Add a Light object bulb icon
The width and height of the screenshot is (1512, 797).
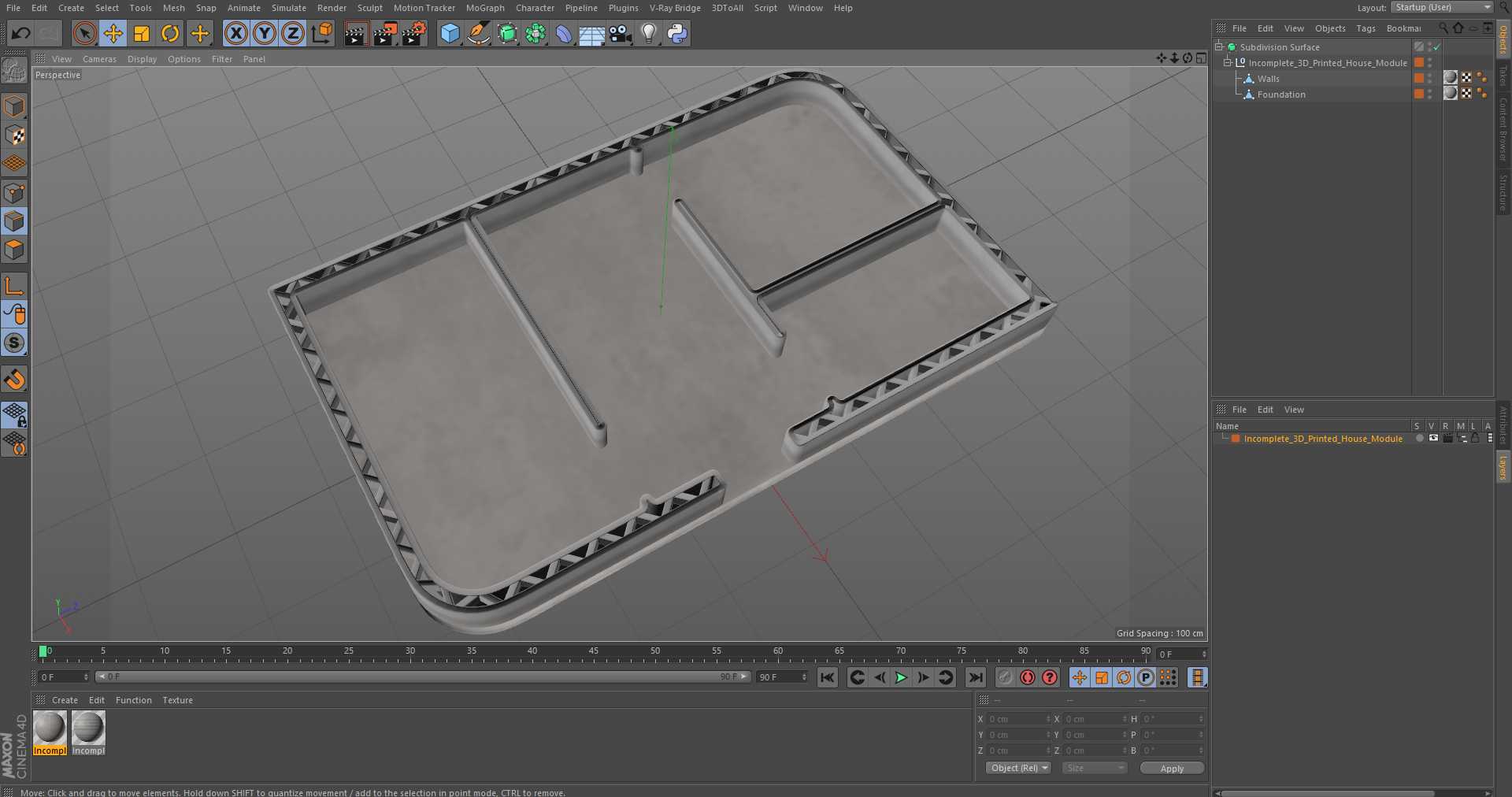click(x=649, y=33)
